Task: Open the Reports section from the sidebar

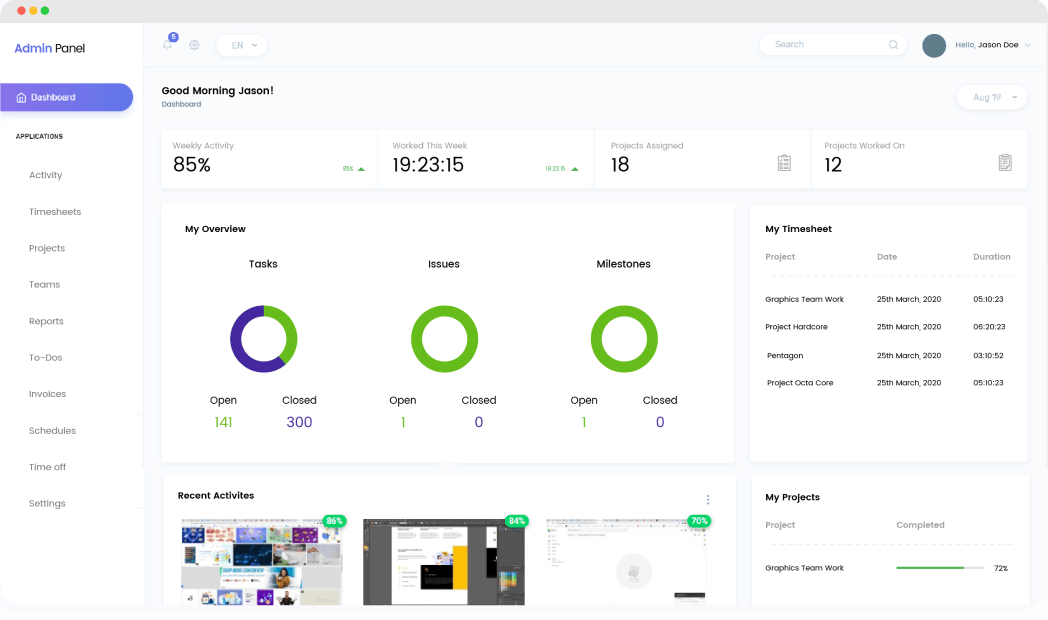Action: (46, 321)
